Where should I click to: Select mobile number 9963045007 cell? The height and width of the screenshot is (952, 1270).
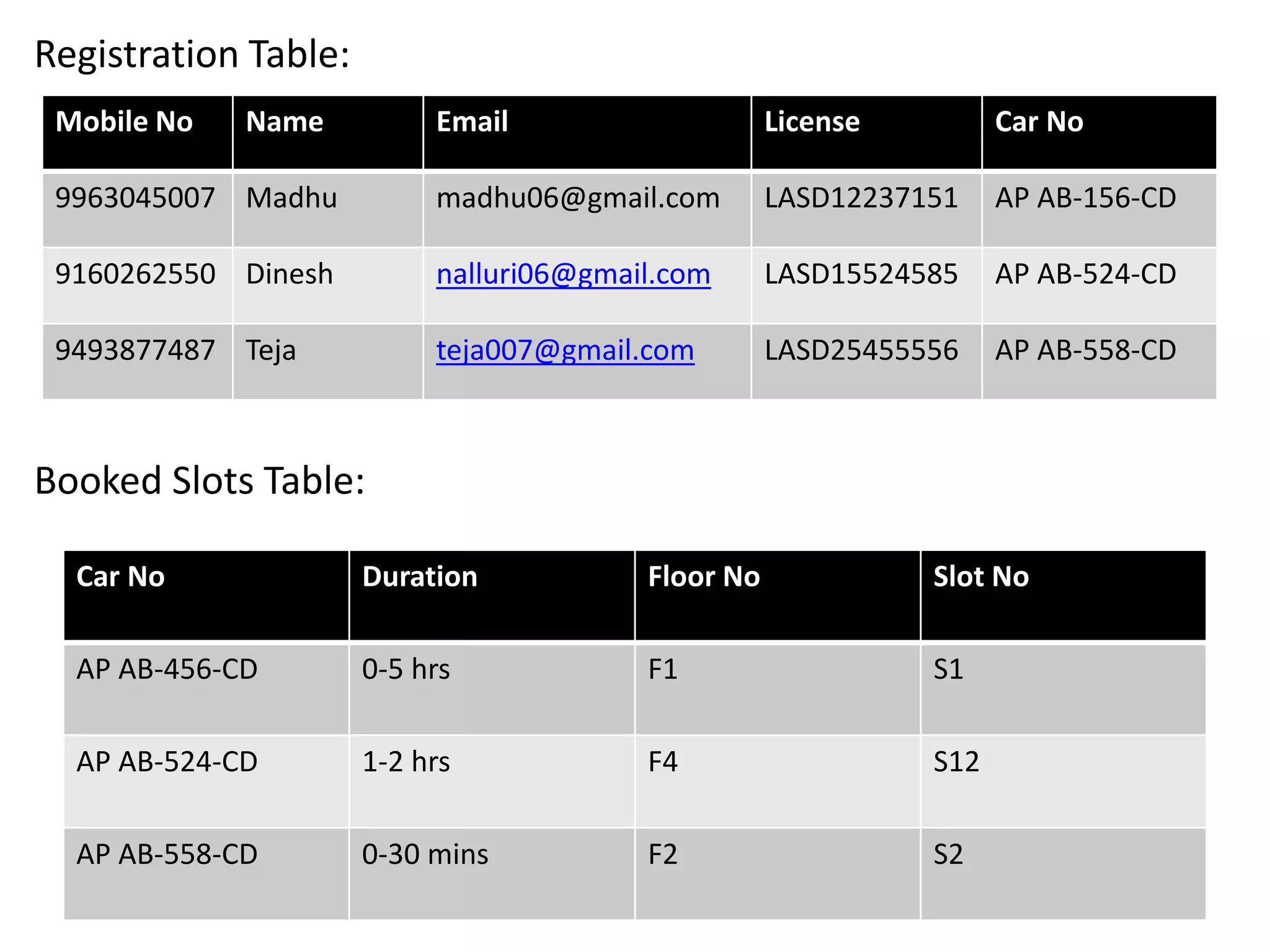point(135,198)
